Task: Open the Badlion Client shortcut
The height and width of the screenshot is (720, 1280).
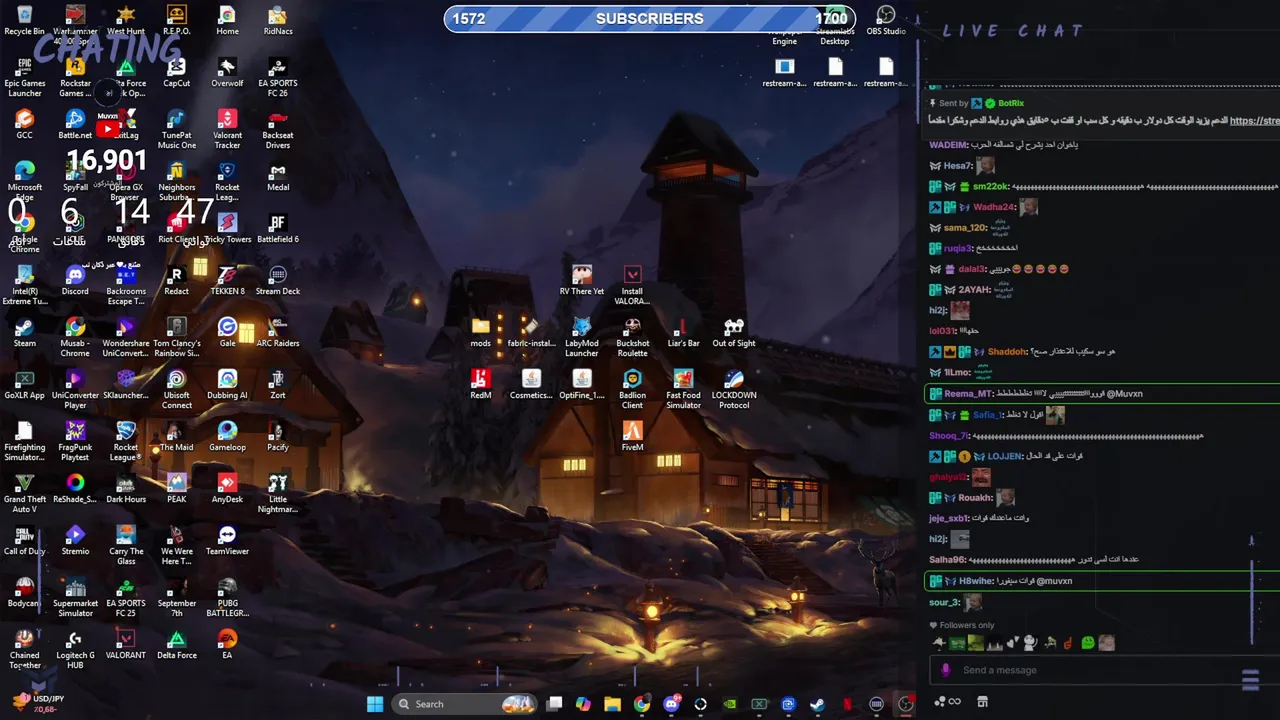Action: [632, 389]
